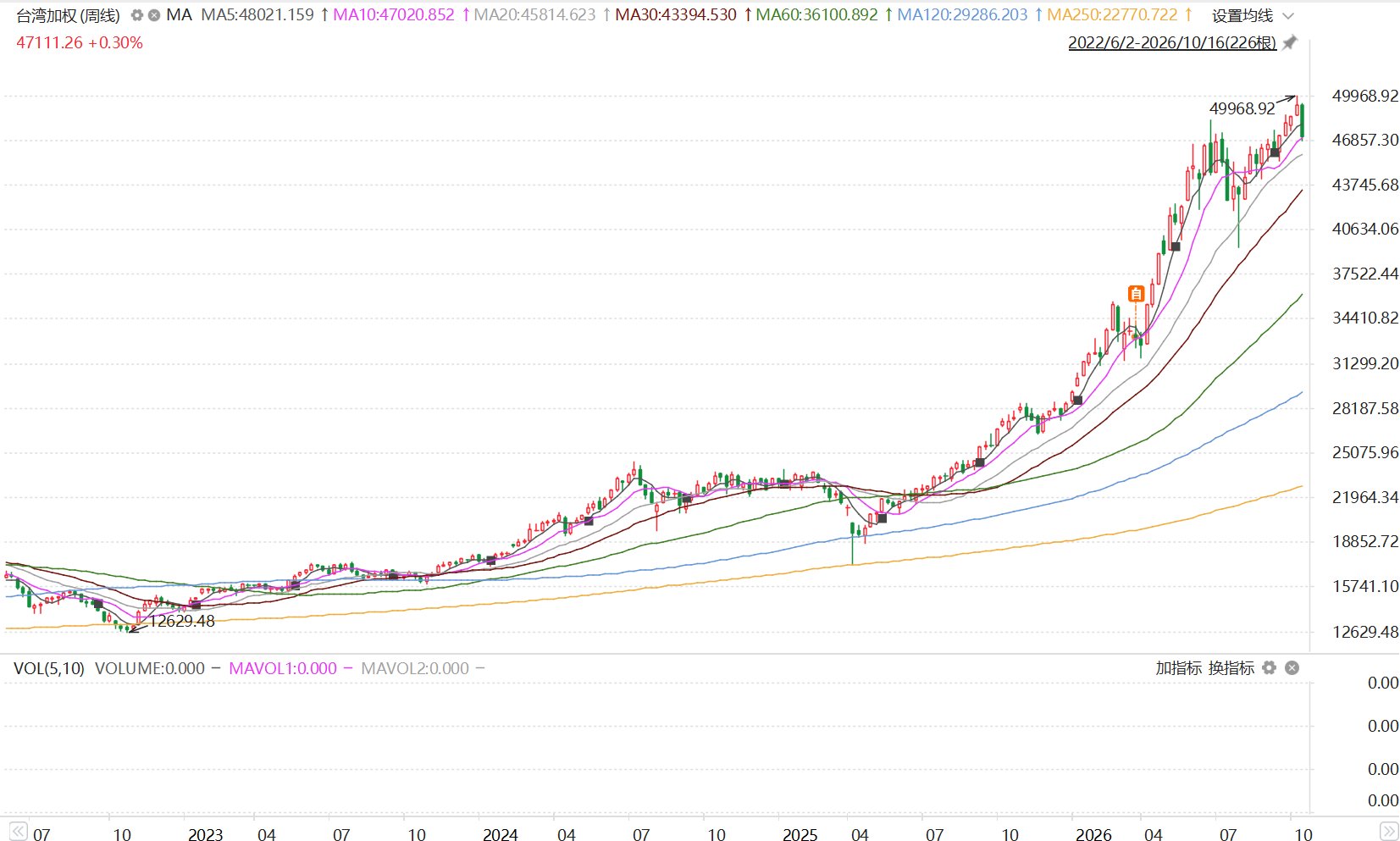Viewport: 1400px width, 841px height.
Task: Open VOL indicator settings gear
Action: pyautogui.click(x=1269, y=667)
